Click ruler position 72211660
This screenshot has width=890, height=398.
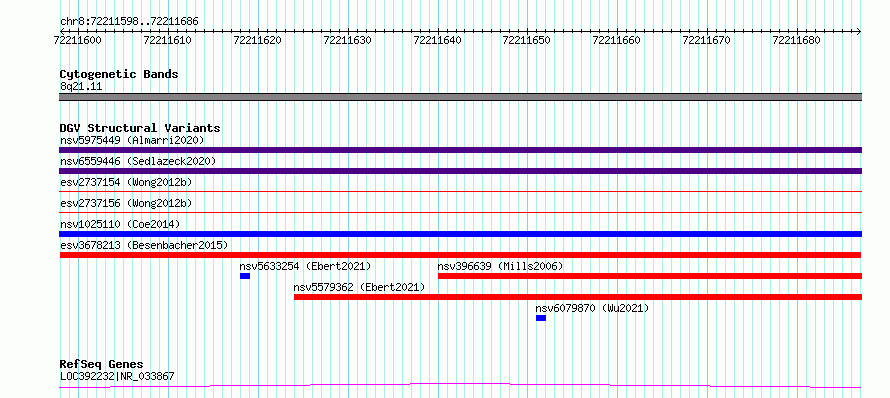[617, 40]
